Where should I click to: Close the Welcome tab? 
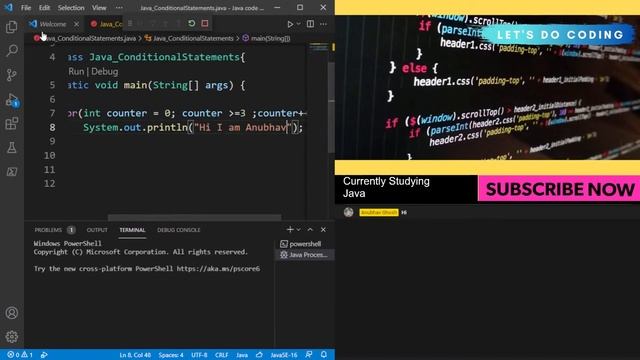point(76,24)
